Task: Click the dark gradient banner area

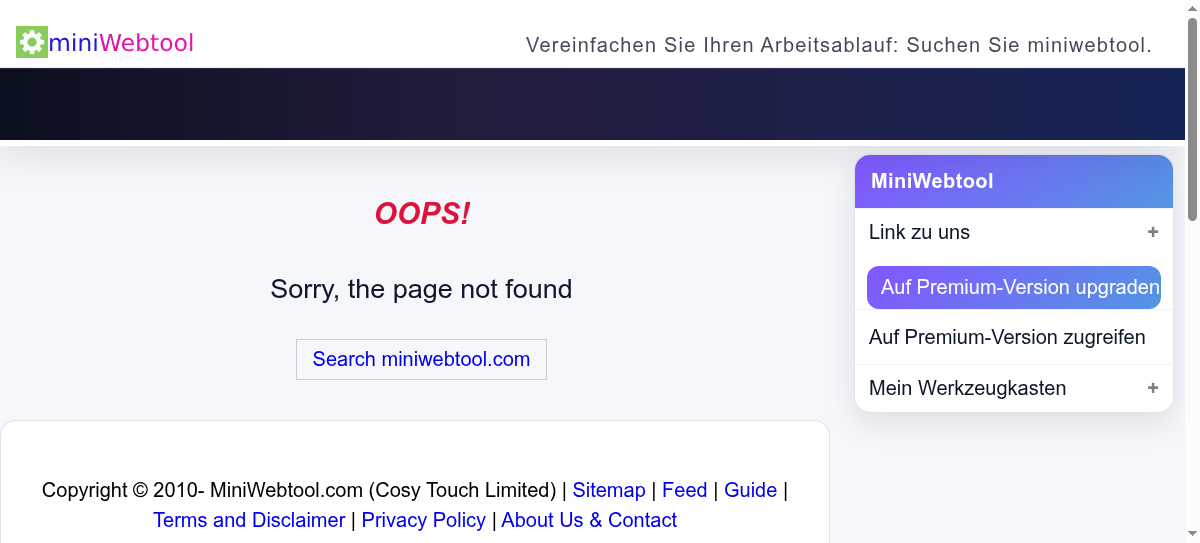Action: 592,104
